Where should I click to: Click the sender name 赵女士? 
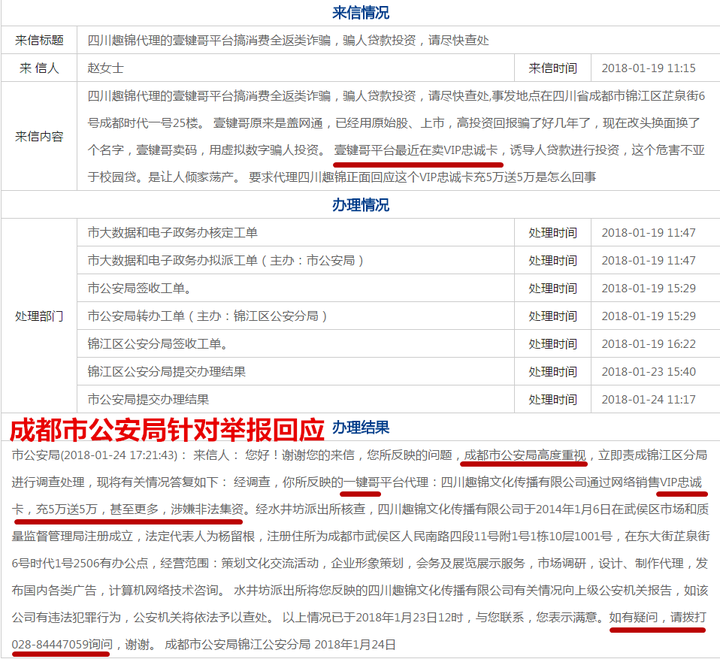106,68
